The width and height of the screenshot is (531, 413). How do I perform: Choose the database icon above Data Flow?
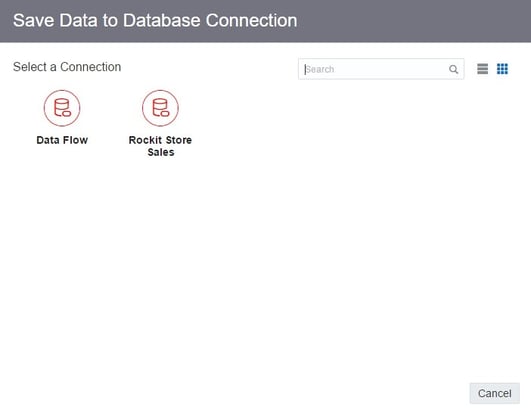(x=62, y=108)
